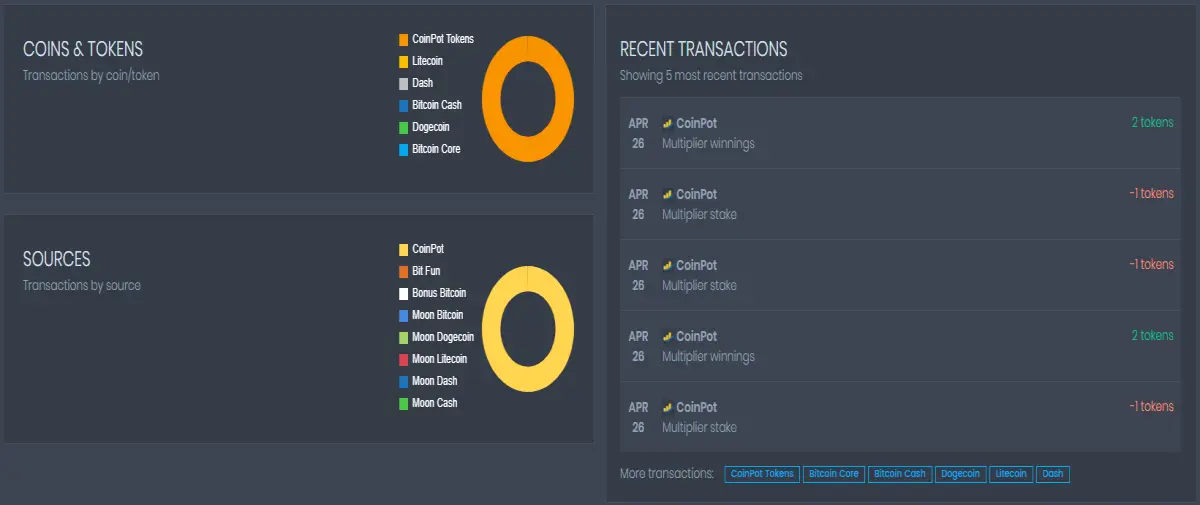Click the Sources panel heading
The width and height of the screenshot is (1200, 505).
tap(57, 259)
